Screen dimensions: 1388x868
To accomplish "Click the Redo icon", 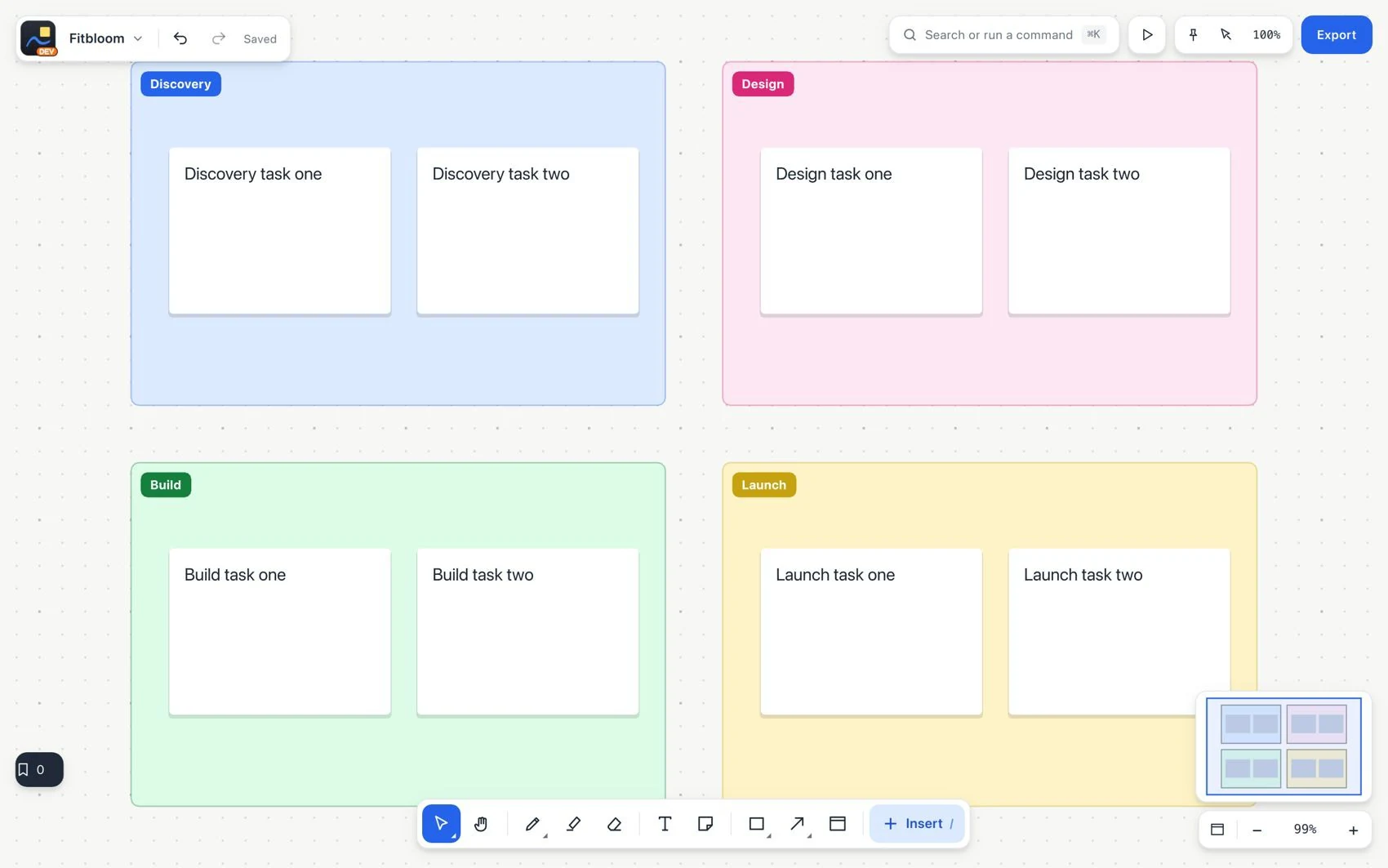I will click(218, 38).
